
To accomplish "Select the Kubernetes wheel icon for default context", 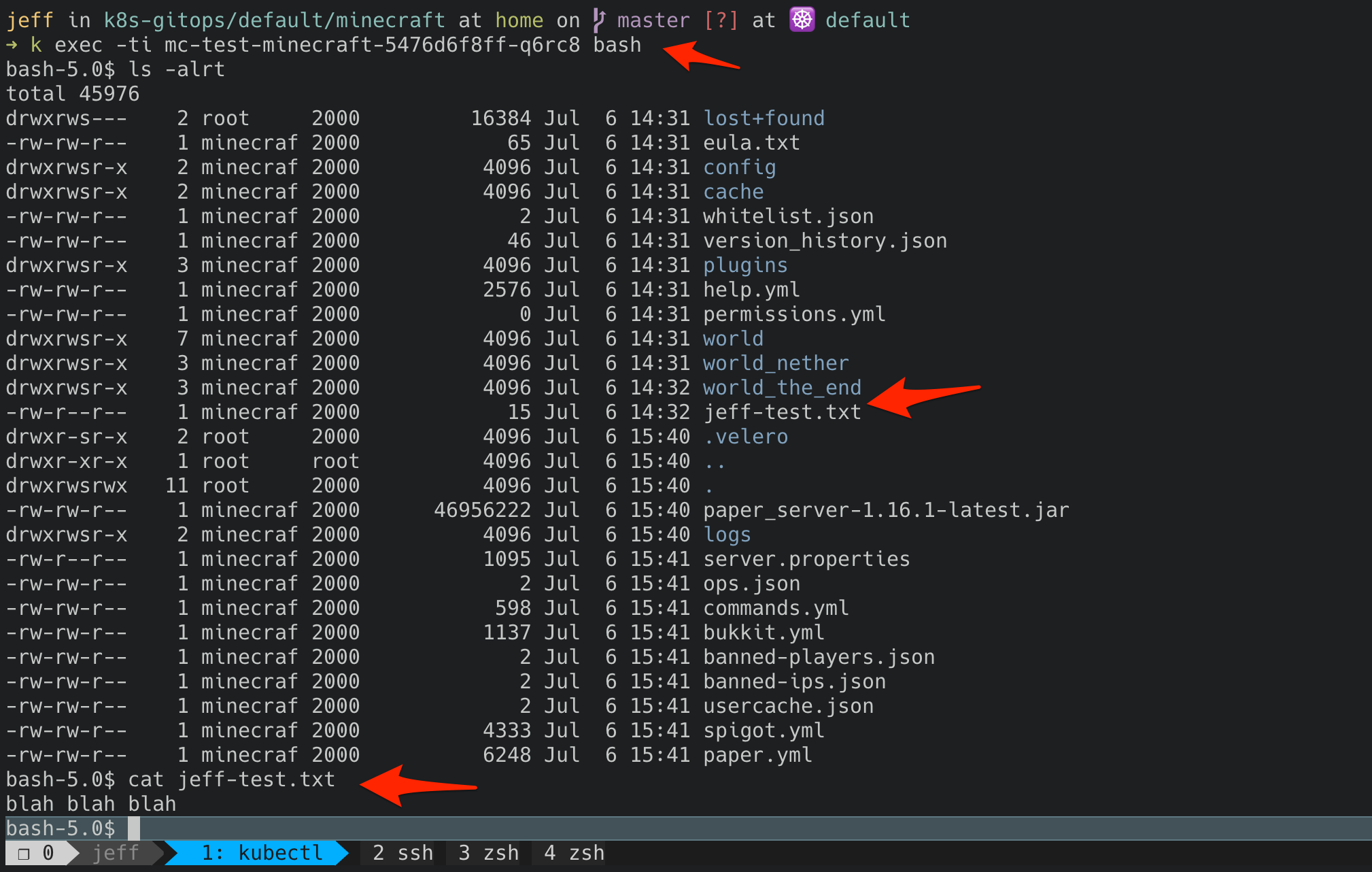I will click(802, 19).
